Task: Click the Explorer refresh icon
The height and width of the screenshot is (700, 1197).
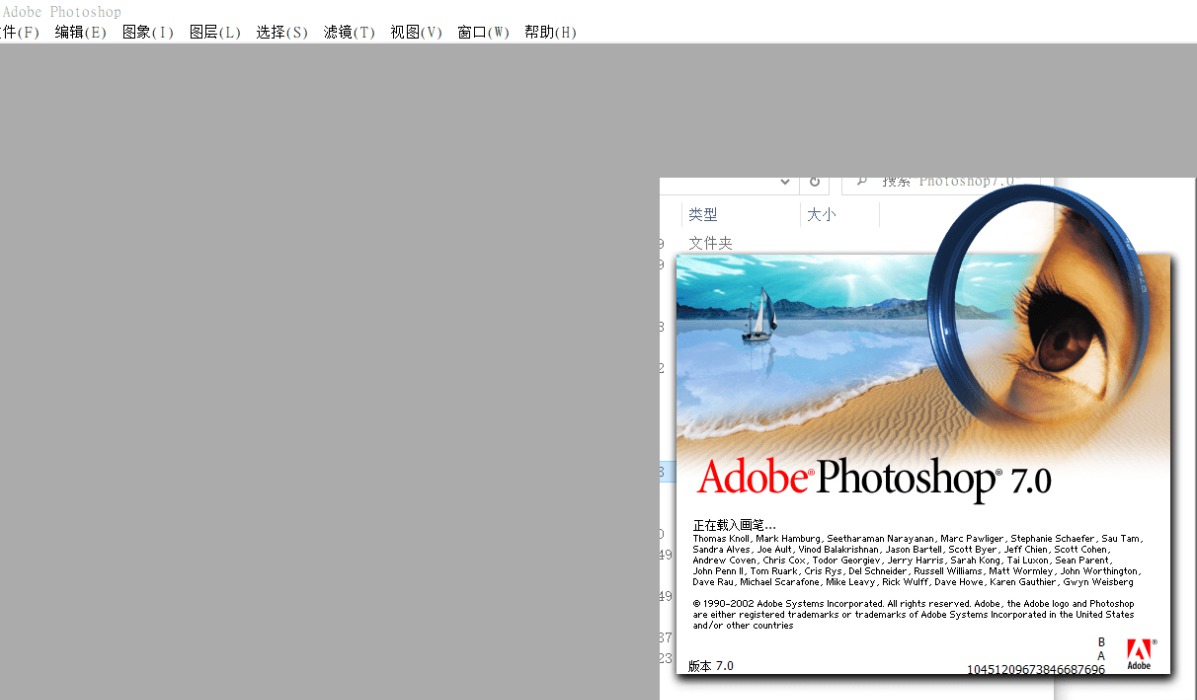Action: point(815,182)
